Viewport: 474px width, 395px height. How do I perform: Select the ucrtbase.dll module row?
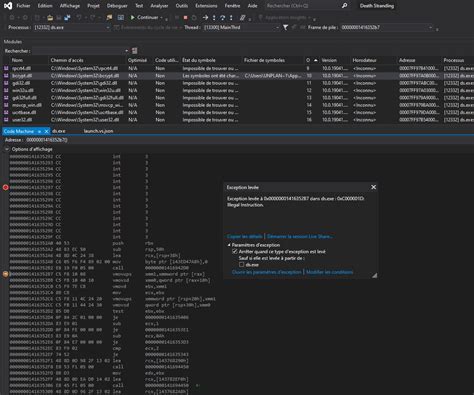(x=238, y=112)
